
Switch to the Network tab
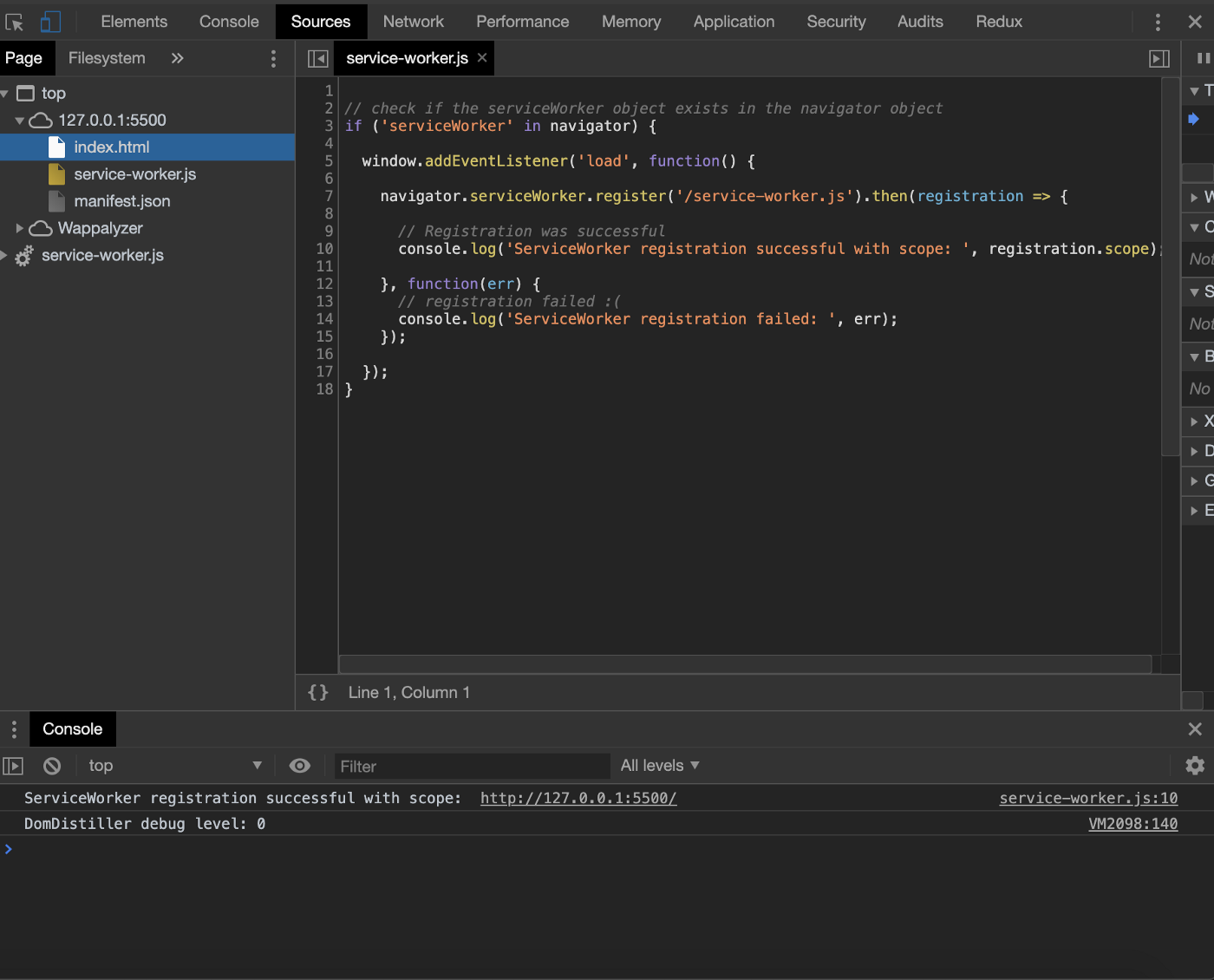coord(413,22)
